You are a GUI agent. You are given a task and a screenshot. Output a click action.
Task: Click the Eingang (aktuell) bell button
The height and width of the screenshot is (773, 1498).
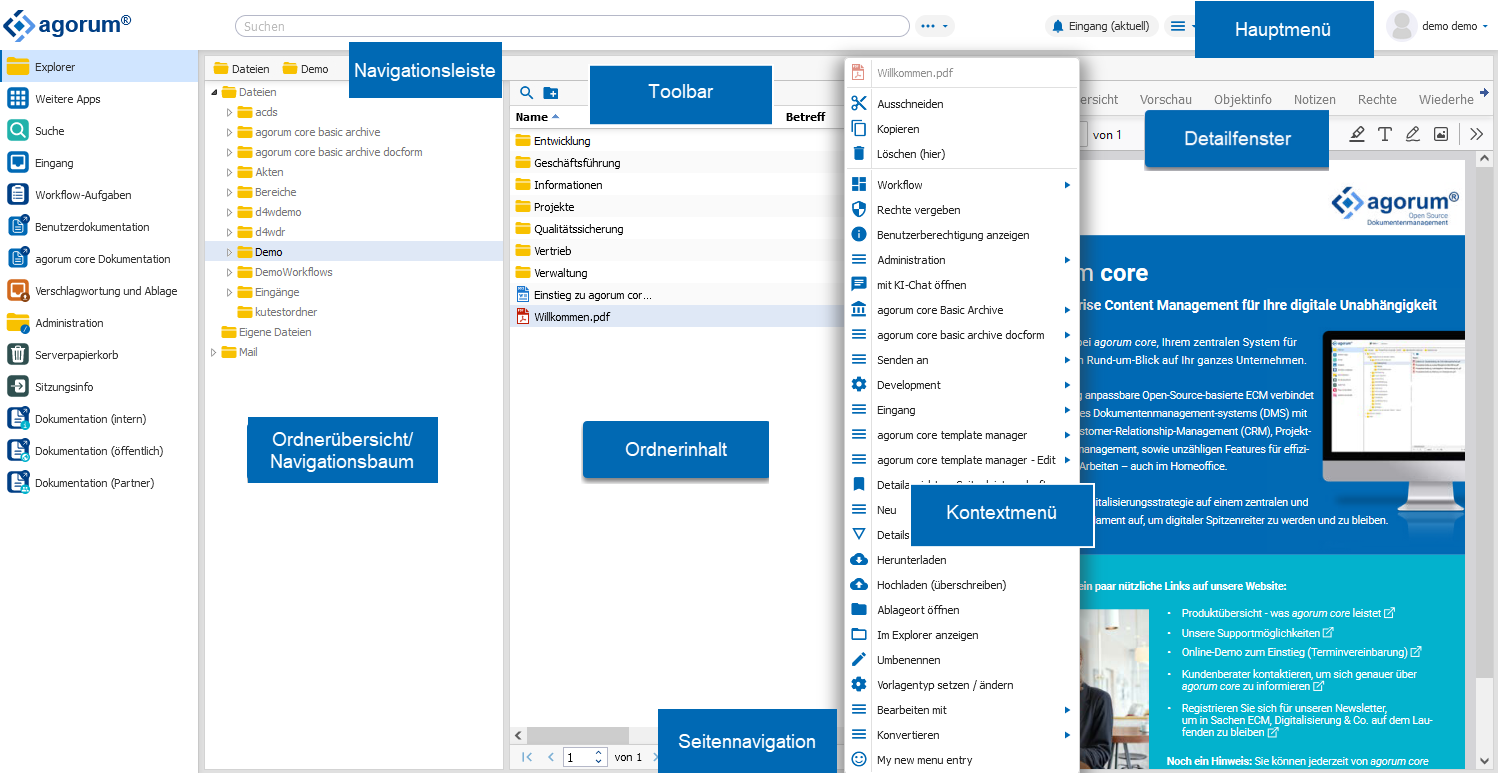[1103, 26]
